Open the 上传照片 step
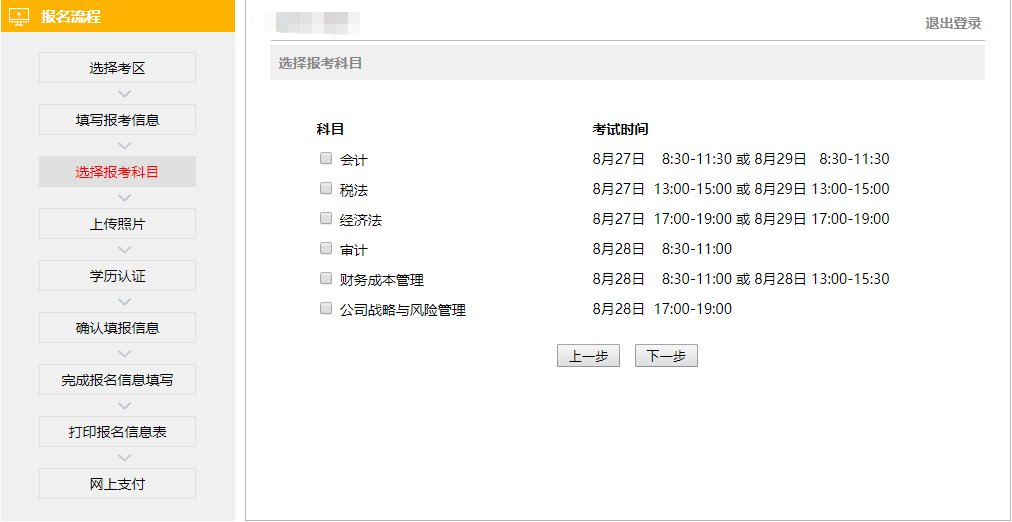 pyautogui.click(x=117, y=224)
